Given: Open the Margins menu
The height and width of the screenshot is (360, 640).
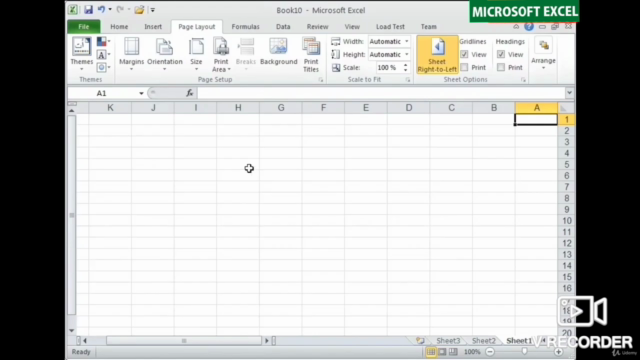Looking at the screenshot, I should pos(131,54).
